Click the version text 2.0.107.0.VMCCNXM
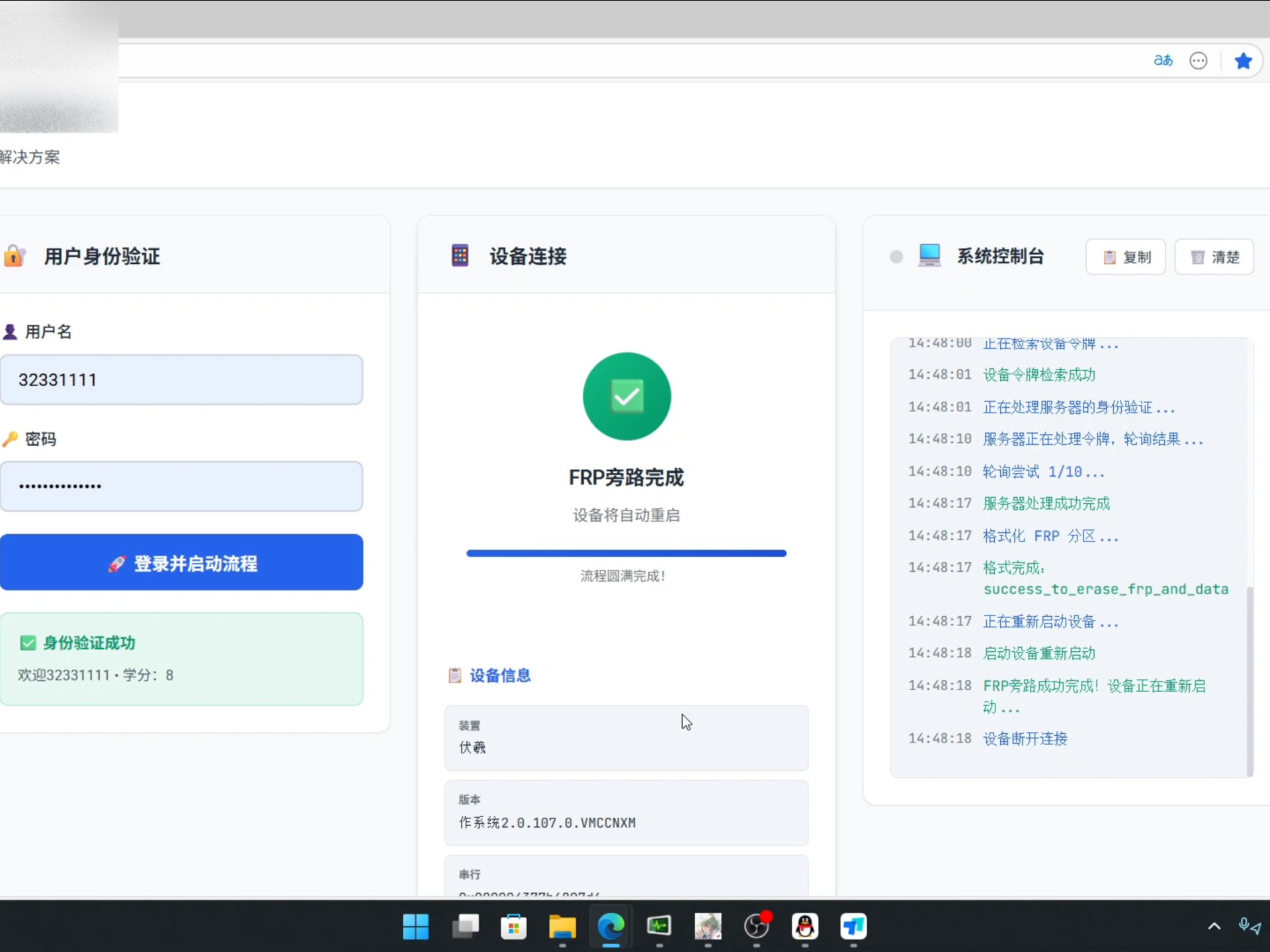Screen dimensions: 1270x952 pyautogui.click(x=568, y=822)
